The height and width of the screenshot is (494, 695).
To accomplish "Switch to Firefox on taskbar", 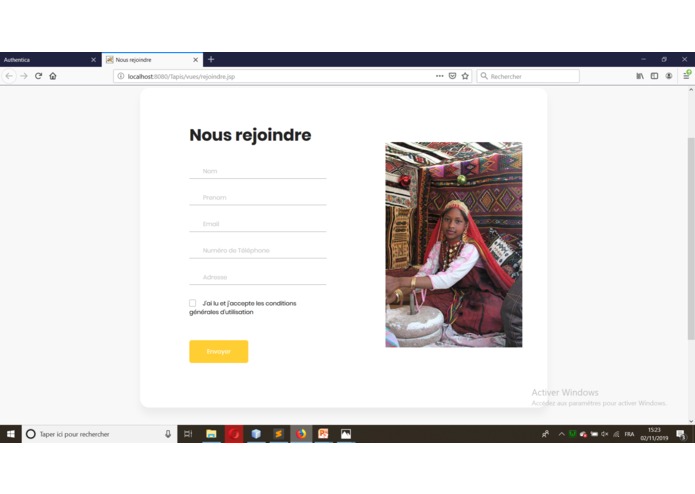I will [x=301, y=434].
